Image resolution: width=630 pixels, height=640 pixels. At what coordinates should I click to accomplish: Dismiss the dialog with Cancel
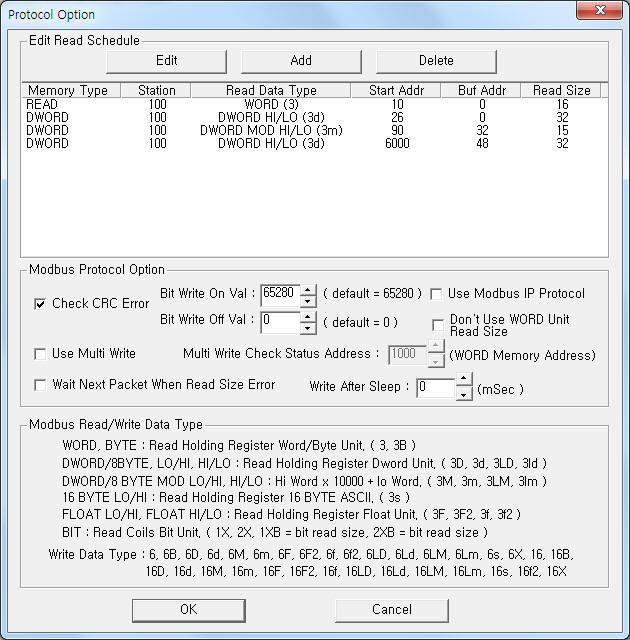[x=392, y=610]
